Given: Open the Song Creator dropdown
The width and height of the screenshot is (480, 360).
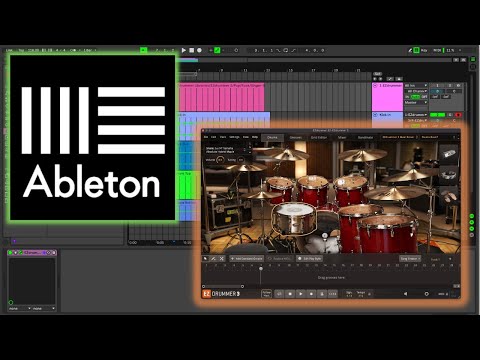Looking at the screenshot, I should (x=410, y=259).
